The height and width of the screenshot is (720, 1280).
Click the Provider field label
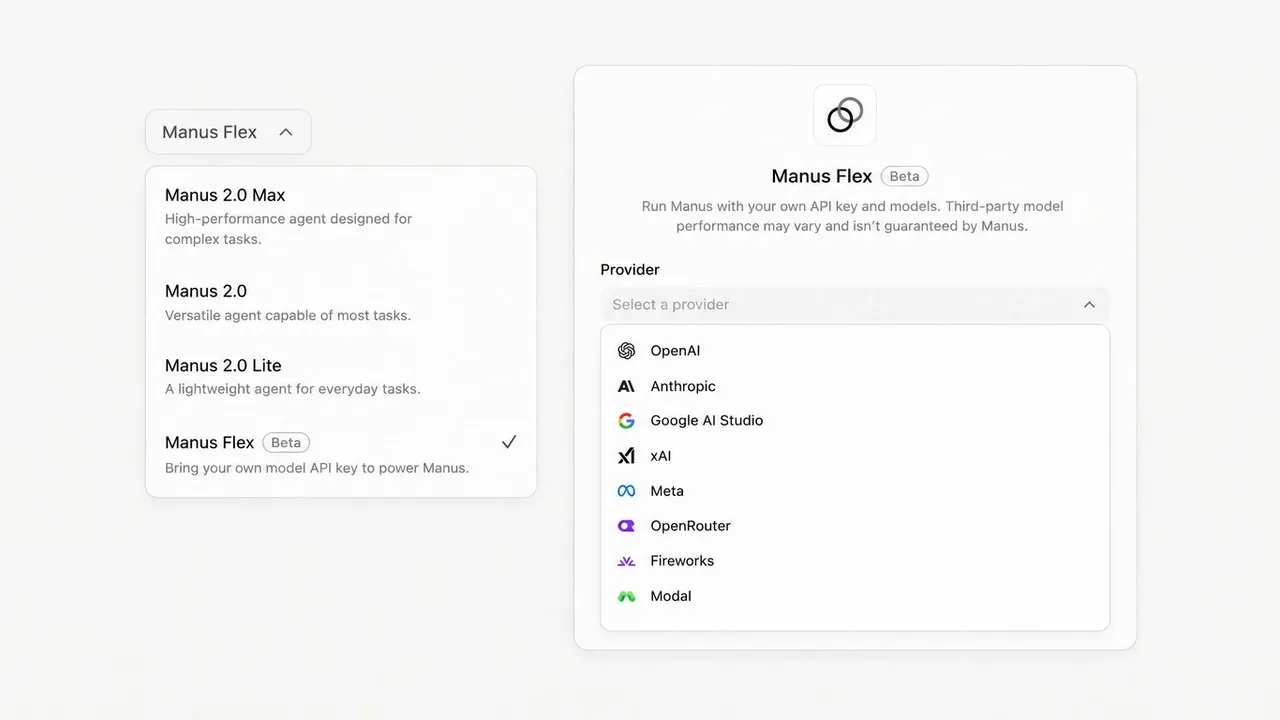[x=630, y=270]
